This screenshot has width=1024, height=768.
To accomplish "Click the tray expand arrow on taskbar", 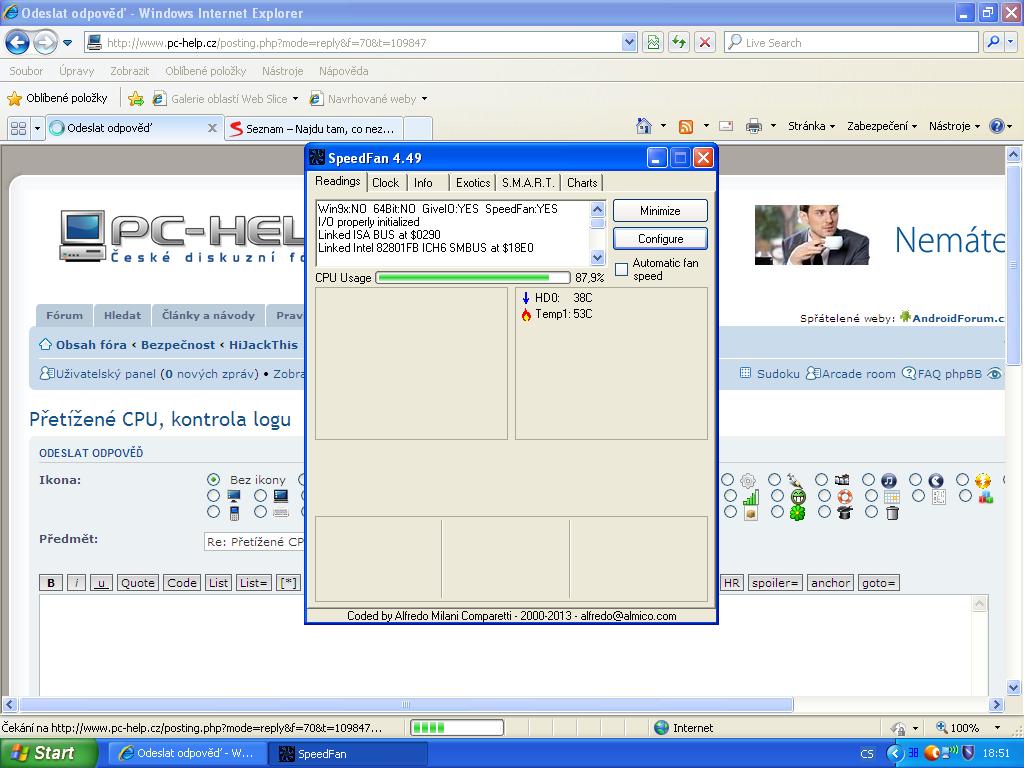I will pyautogui.click(x=894, y=753).
